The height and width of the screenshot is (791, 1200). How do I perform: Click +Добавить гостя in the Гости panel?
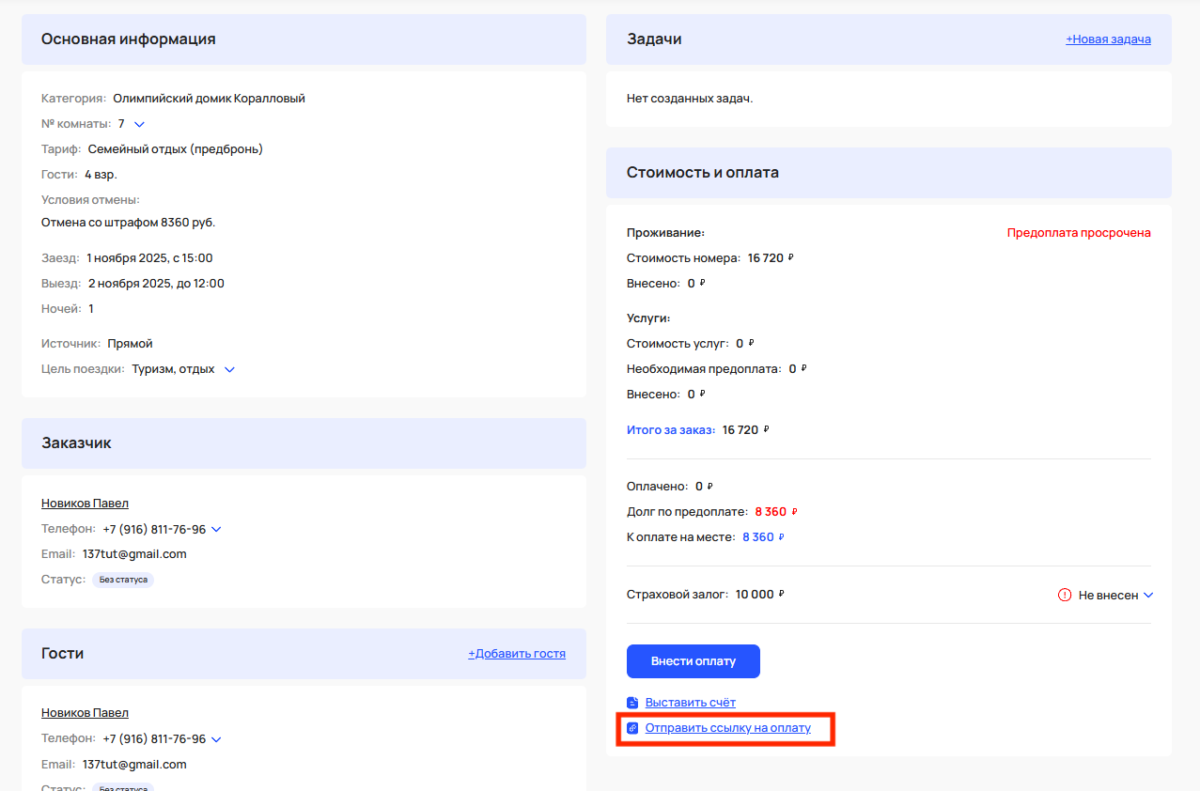[x=516, y=652]
